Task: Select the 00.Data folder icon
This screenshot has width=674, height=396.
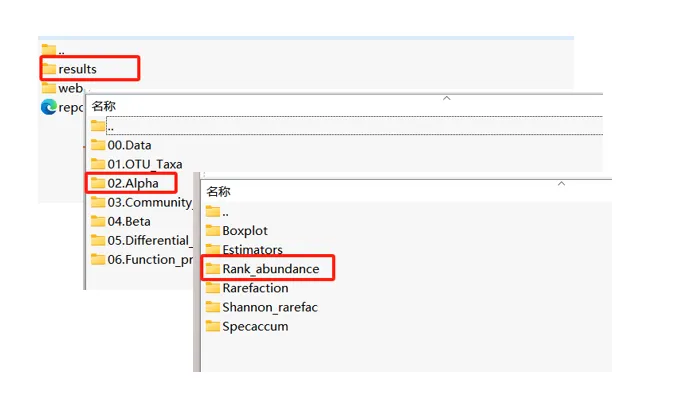Action: click(98, 145)
